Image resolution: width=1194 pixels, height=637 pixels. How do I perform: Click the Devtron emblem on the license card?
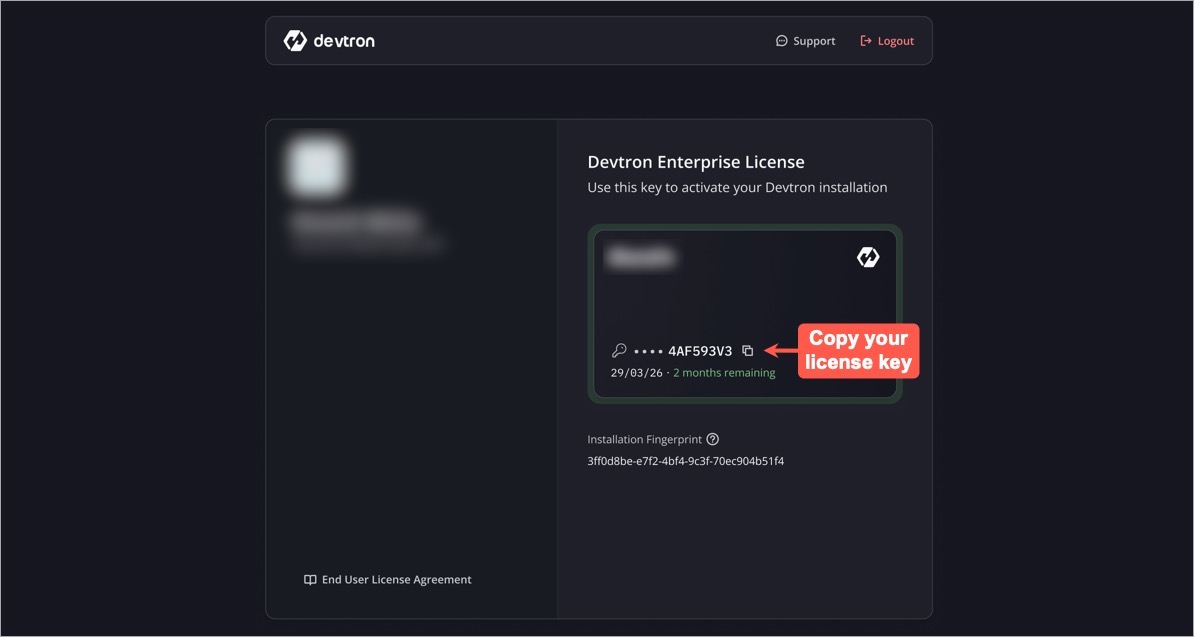point(868,256)
